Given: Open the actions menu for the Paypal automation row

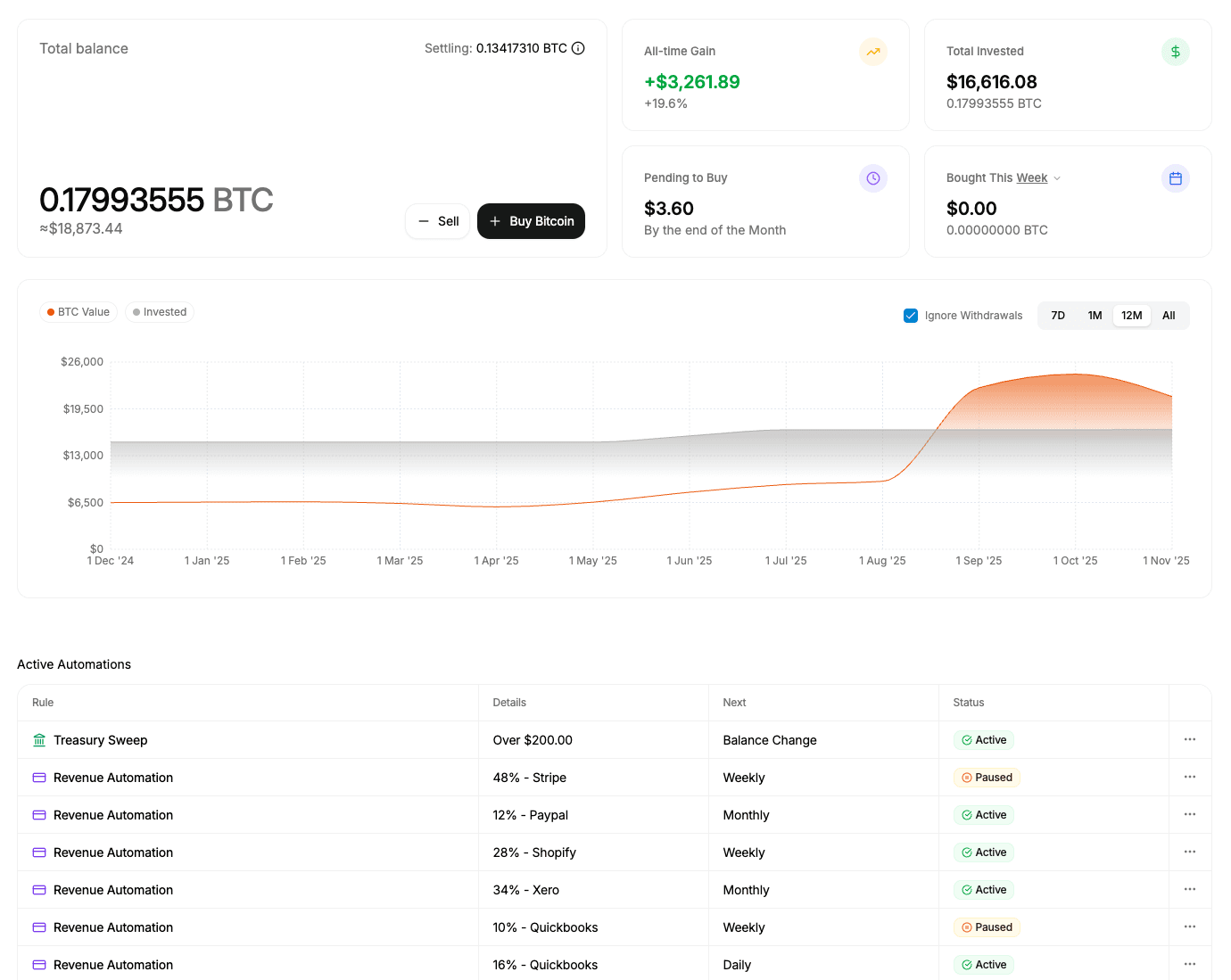Looking at the screenshot, I should tap(1189, 815).
